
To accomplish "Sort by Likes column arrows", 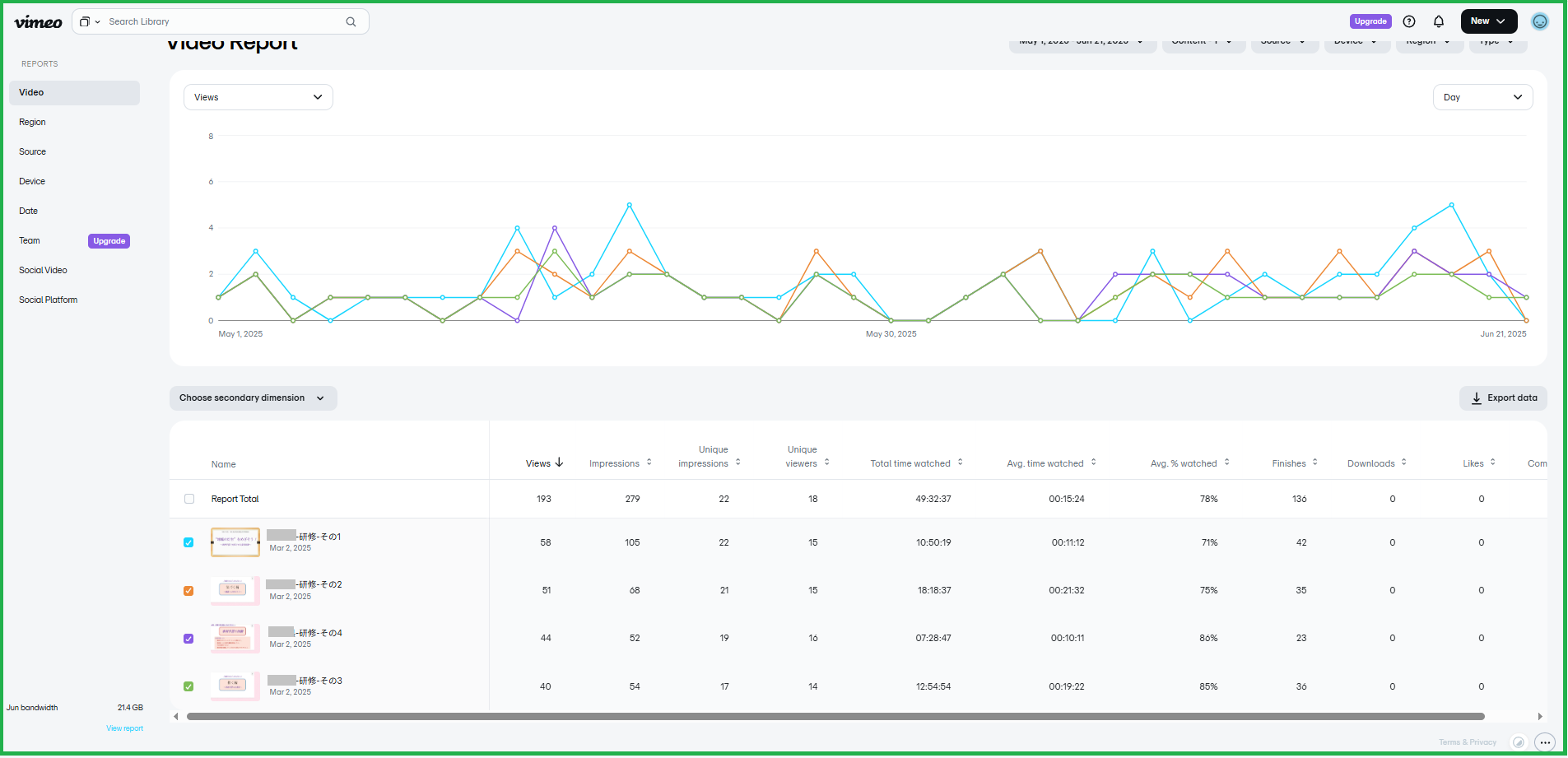I will 1493,463.
